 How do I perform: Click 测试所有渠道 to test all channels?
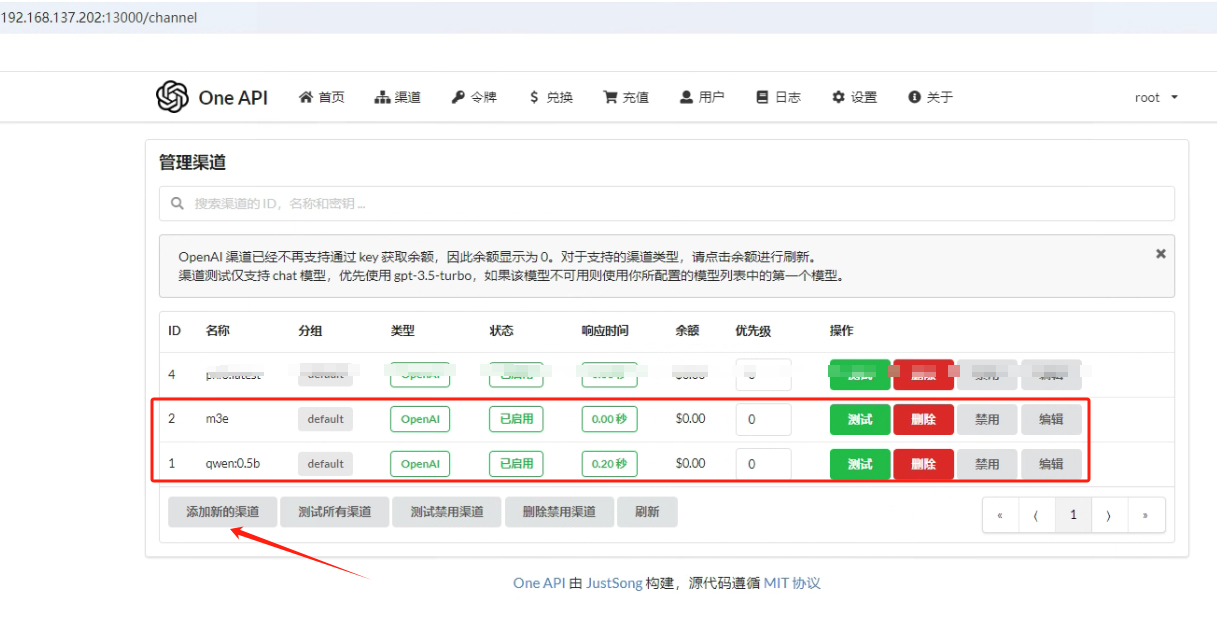point(334,512)
